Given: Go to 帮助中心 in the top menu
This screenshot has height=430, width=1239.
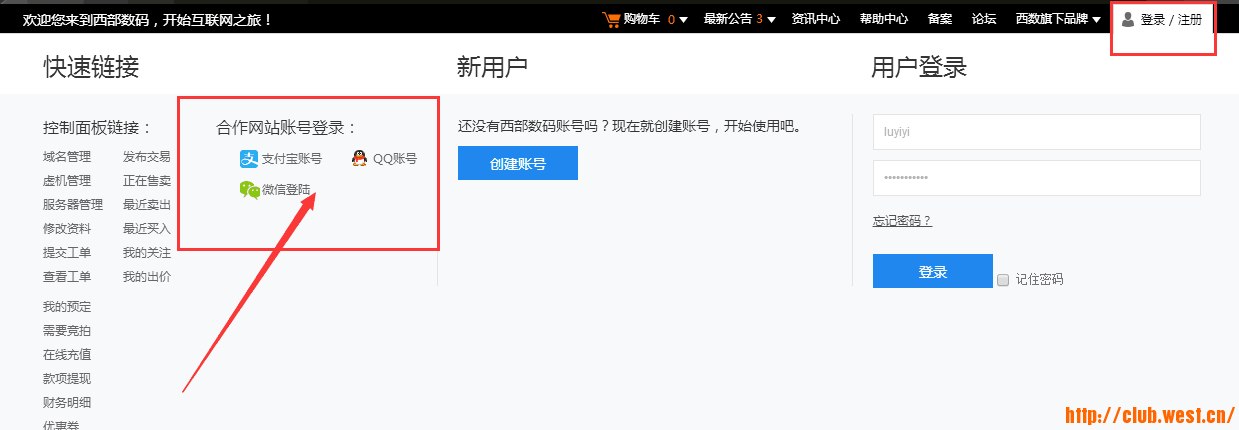Looking at the screenshot, I should point(883,19).
